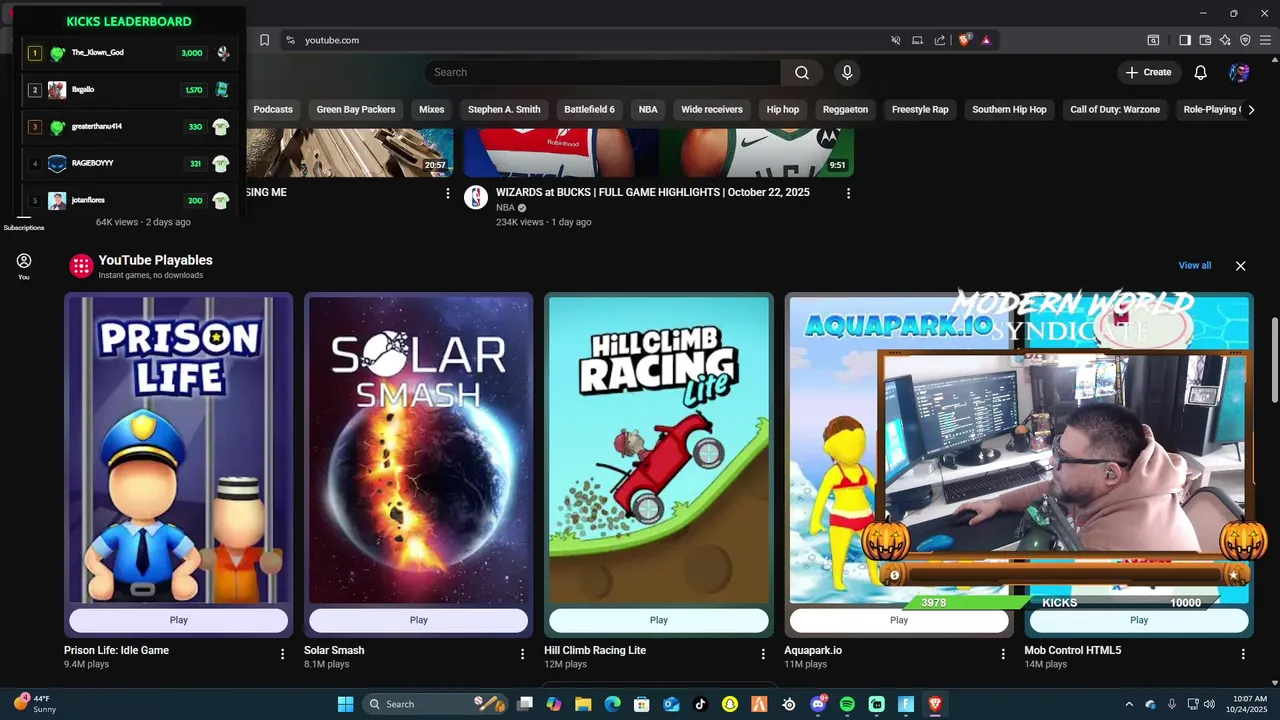Open the Windows Start menu

[345, 704]
